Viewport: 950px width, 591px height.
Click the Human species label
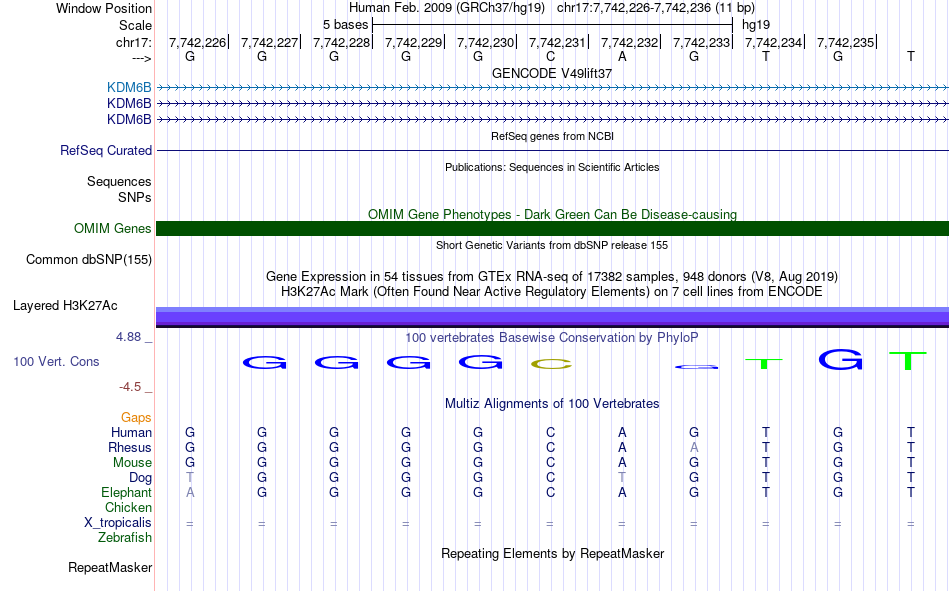click(131, 432)
